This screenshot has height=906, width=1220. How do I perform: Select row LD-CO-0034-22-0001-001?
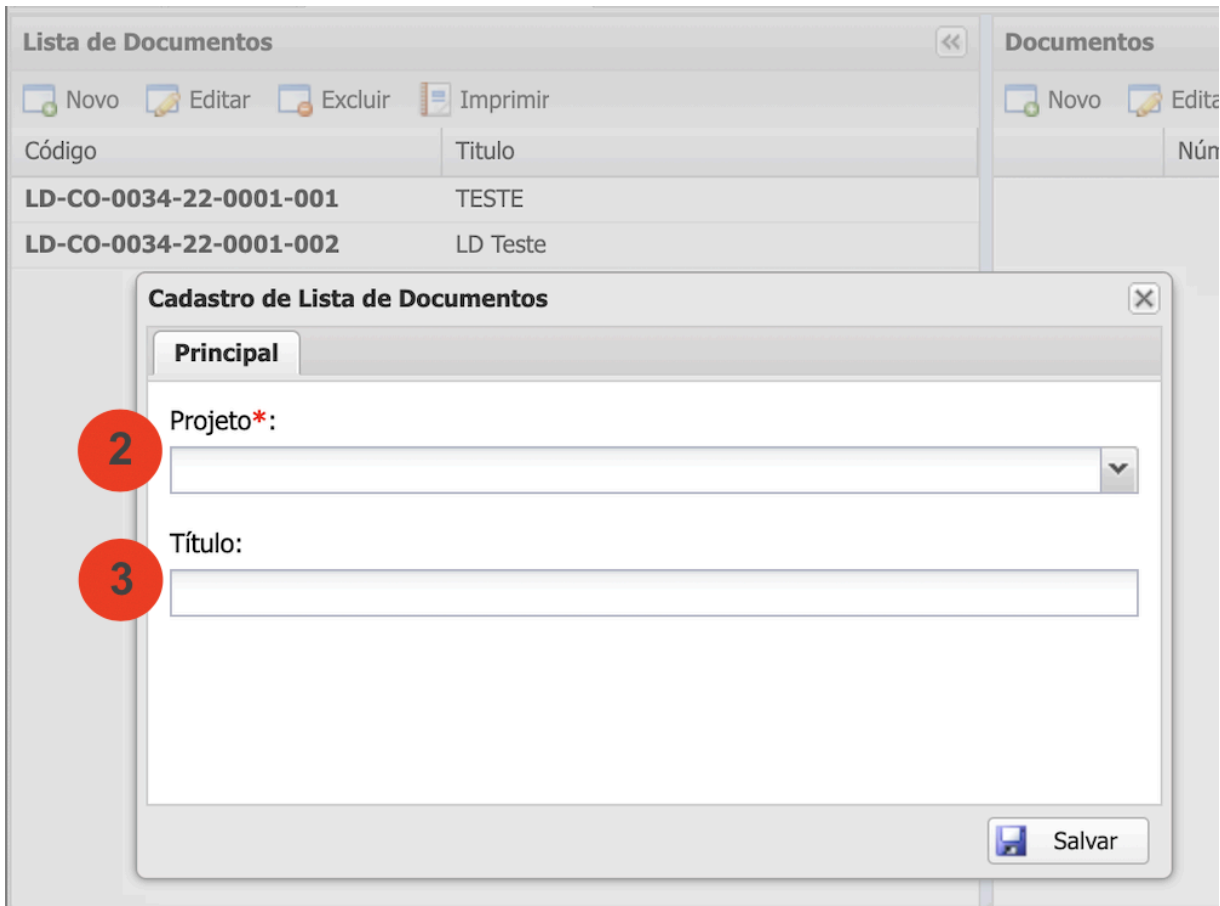(x=181, y=199)
